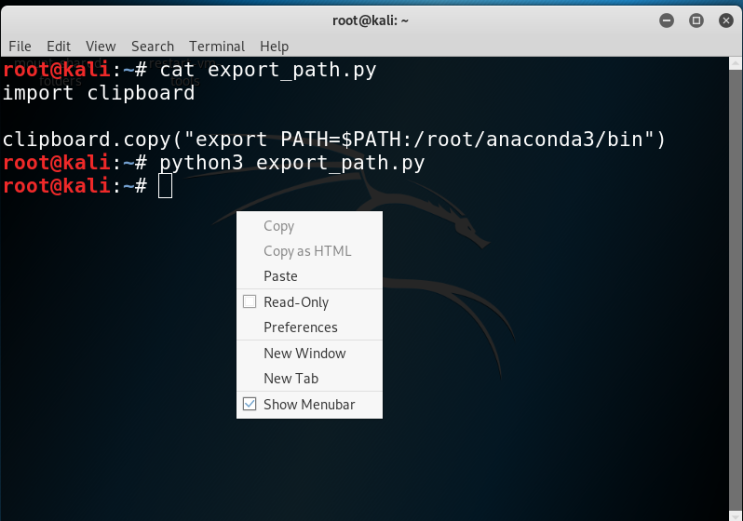
Task: Open the Search menu
Action: point(153,46)
